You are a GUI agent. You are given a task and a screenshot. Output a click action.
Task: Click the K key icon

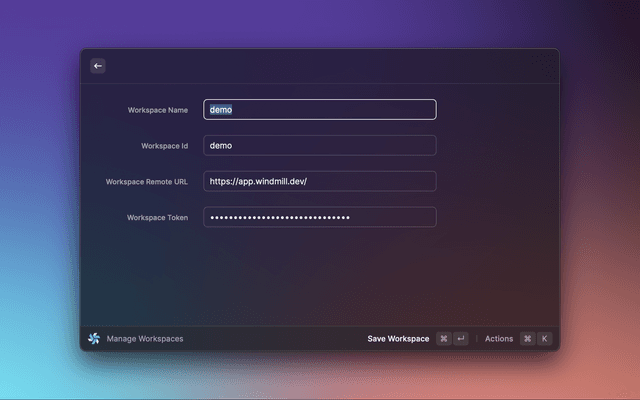point(544,339)
